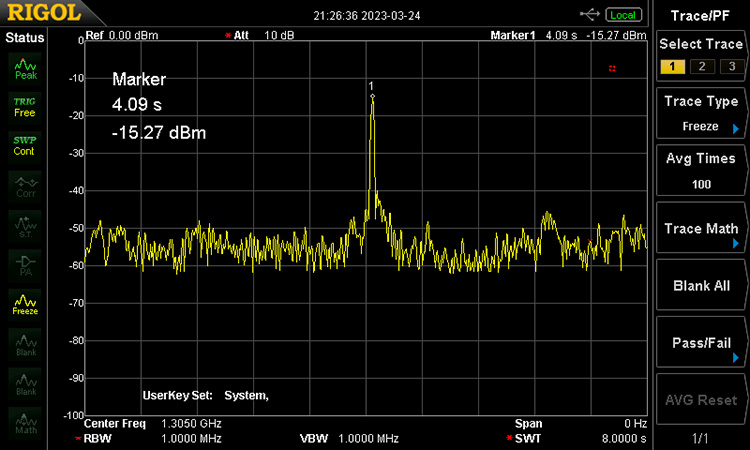Click the Select Trace menu label
The width and height of the screenshot is (750, 450).
click(x=701, y=44)
